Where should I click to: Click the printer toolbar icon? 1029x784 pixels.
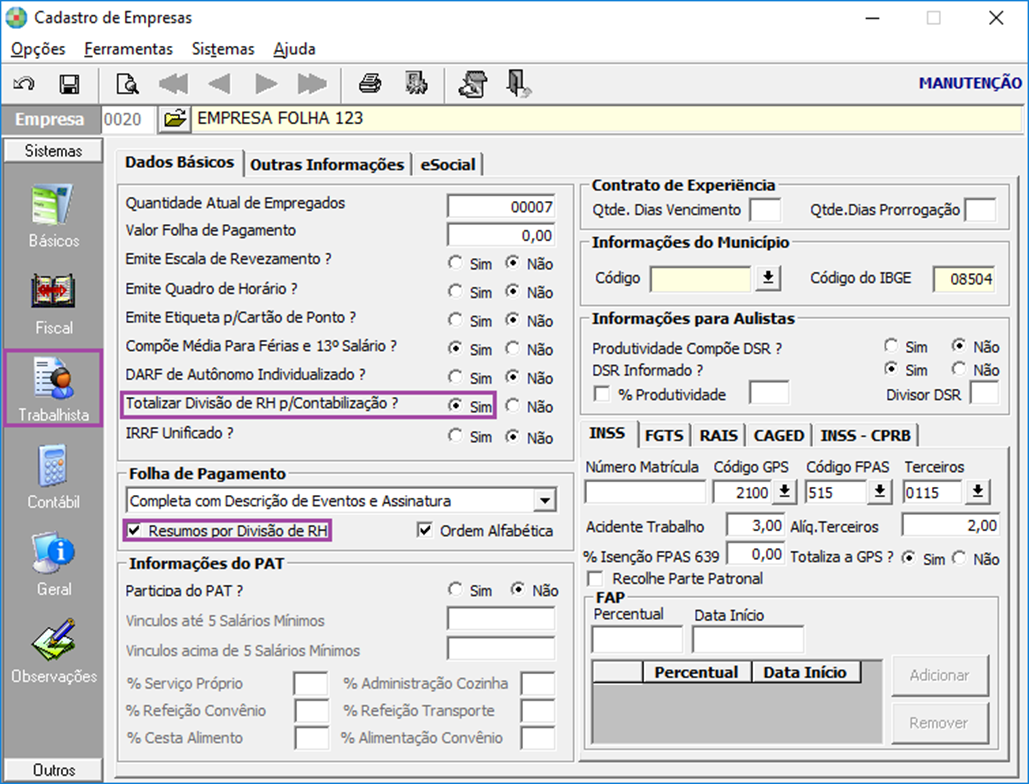click(370, 83)
